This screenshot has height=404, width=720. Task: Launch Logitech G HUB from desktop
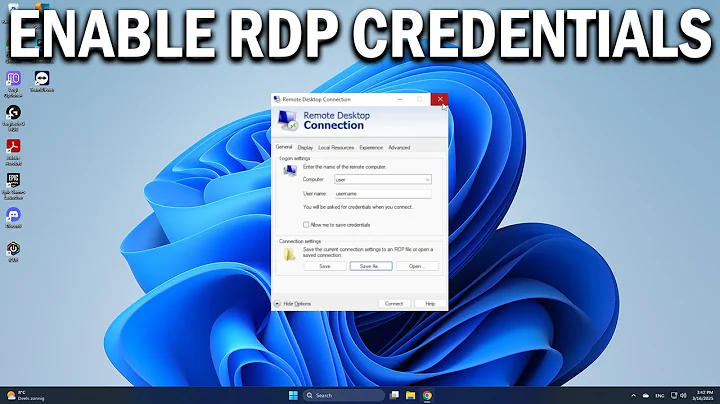[13, 118]
